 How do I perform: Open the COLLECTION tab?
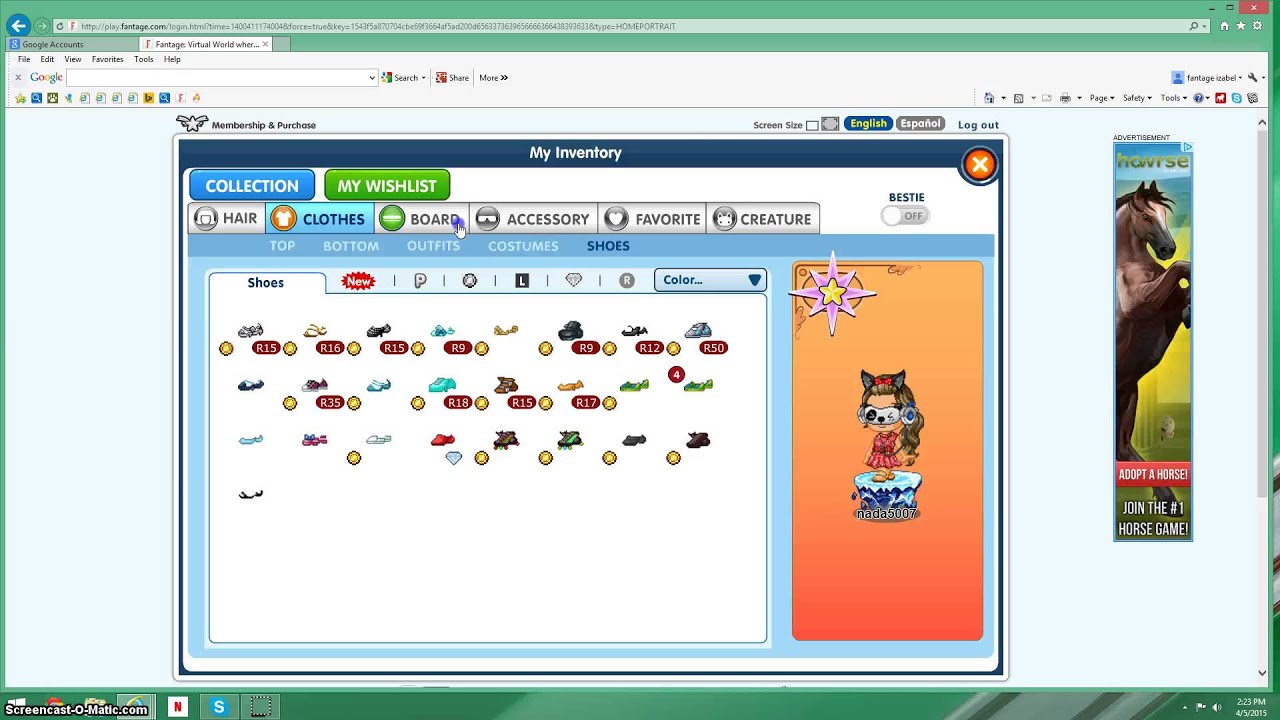point(252,186)
